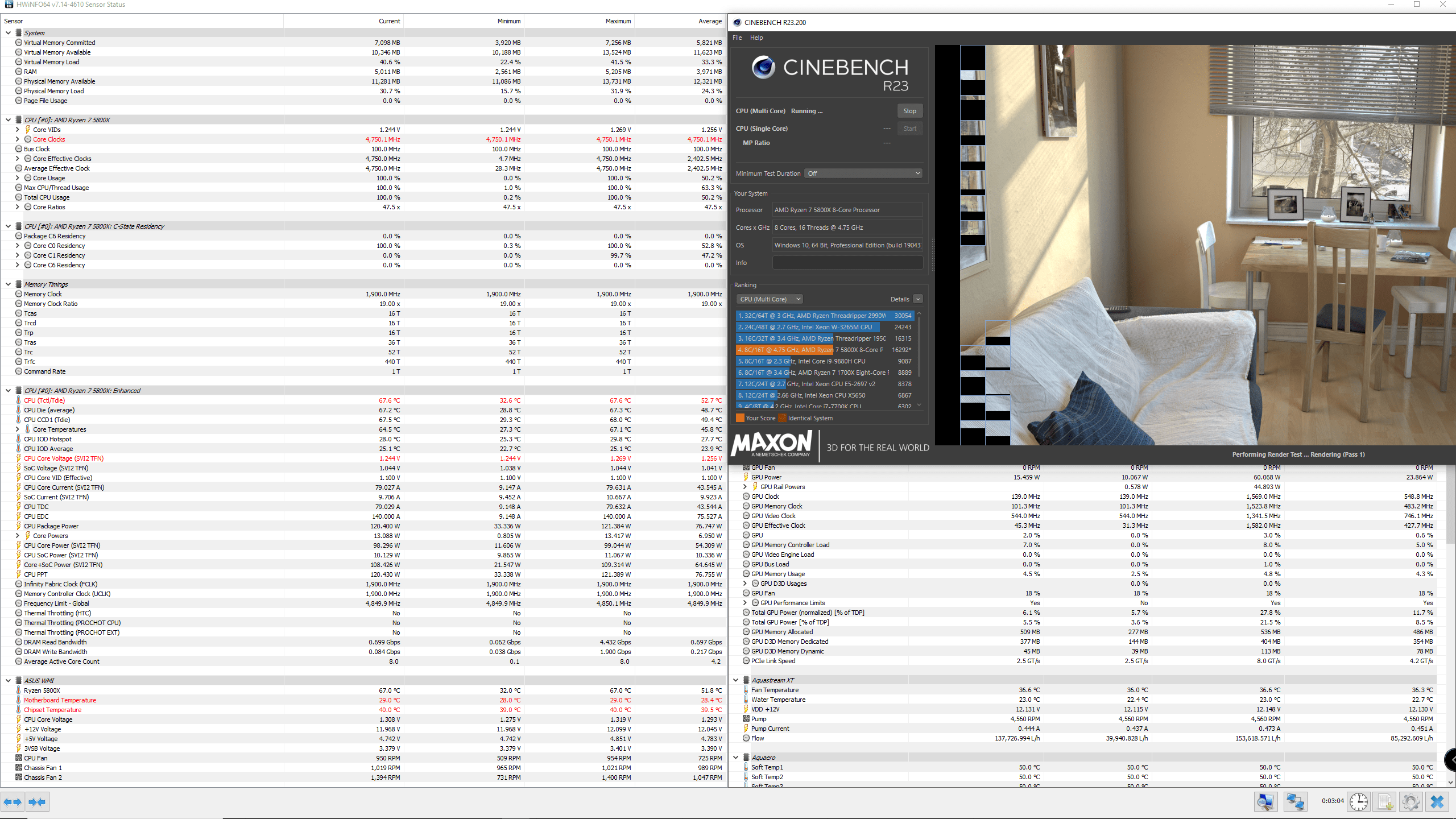Expand the ranking Details toggle
This screenshot has width=1456, height=819.
[x=917, y=299]
